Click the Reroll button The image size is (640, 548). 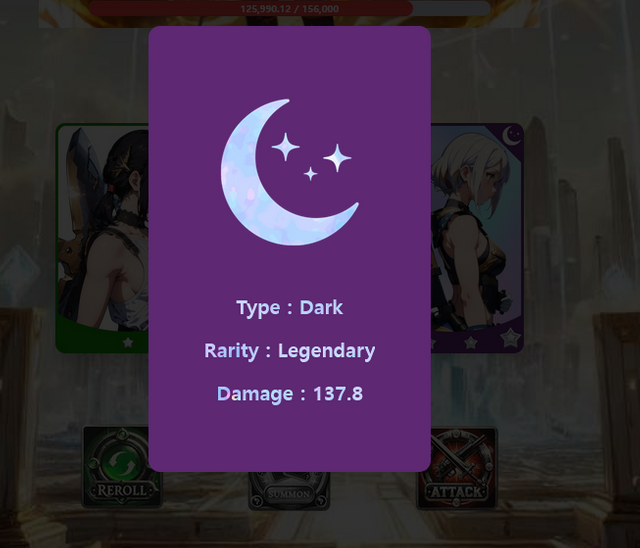(x=122, y=467)
